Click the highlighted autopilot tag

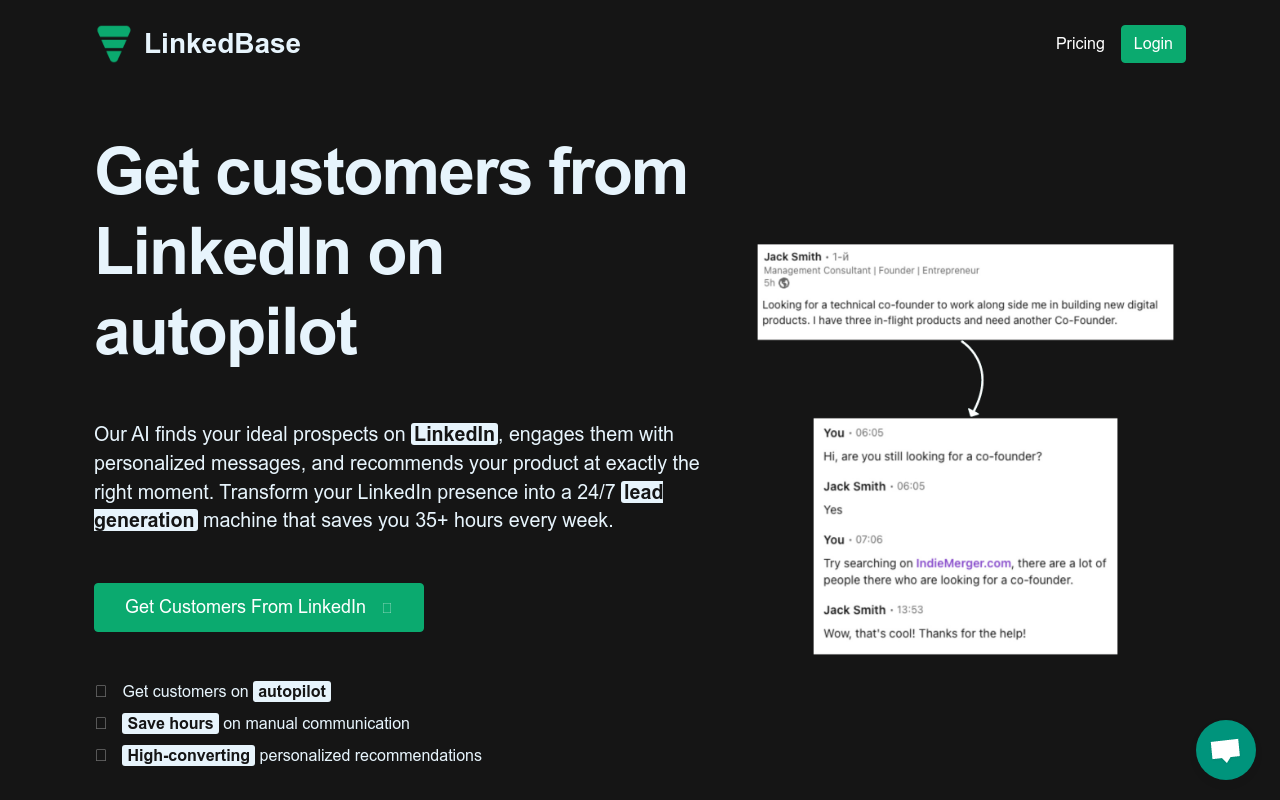point(292,691)
